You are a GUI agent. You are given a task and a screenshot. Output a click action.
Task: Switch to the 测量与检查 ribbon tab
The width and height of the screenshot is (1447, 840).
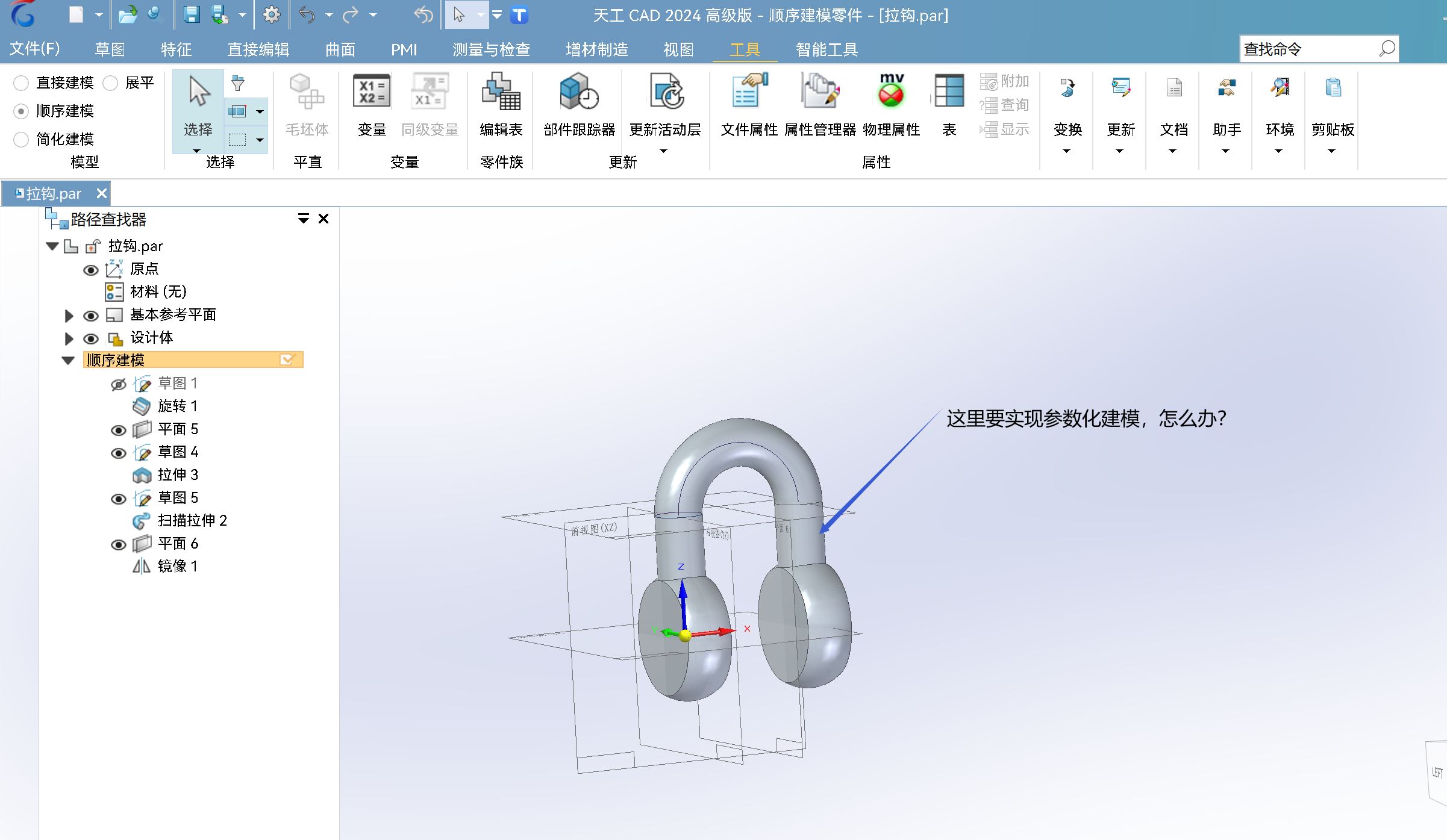coord(491,49)
